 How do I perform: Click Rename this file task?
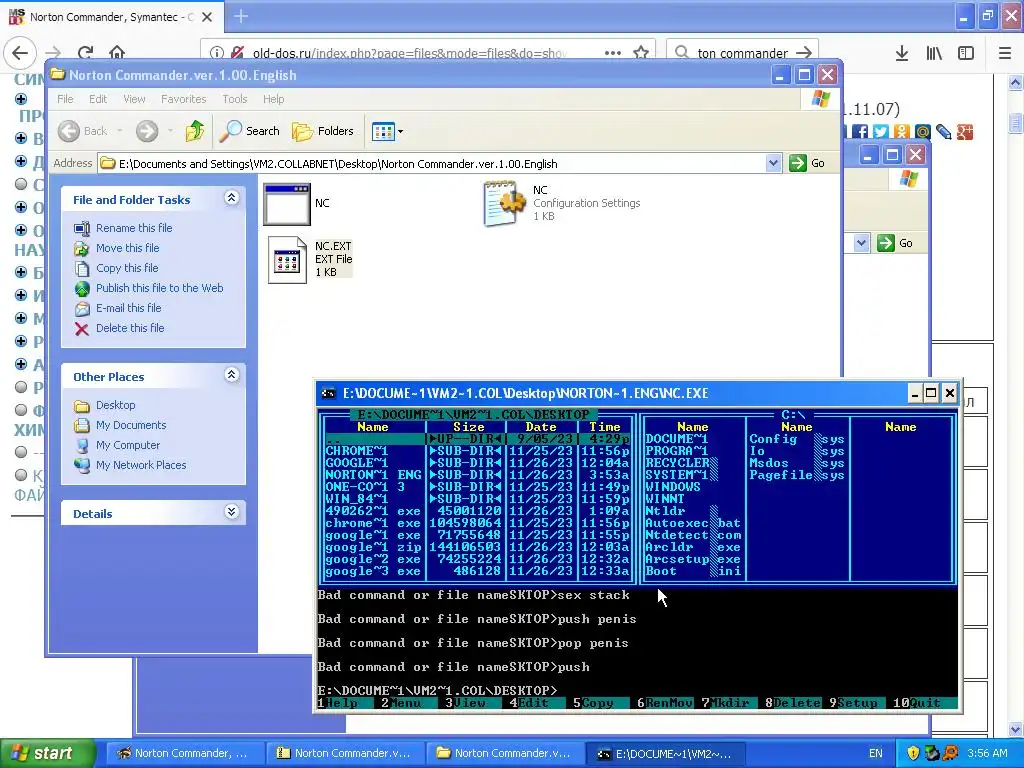[134, 228]
